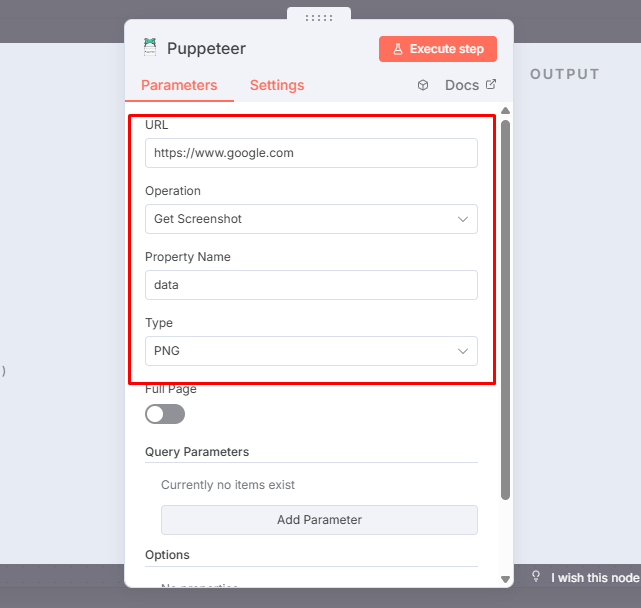This screenshot has height=608, width=641.
Task: Switch to the Parameters tab
Action: pyautogui.click(x=179, y=85)
